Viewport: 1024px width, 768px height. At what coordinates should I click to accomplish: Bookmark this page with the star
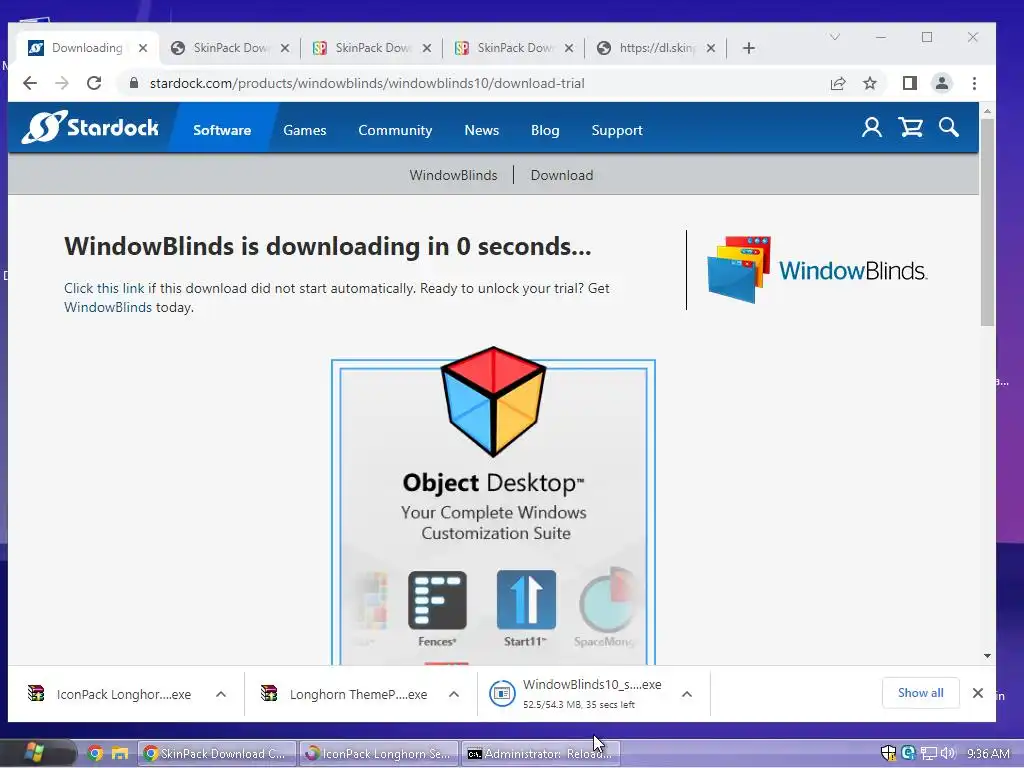pyautogui.click(x=870, y=83)
